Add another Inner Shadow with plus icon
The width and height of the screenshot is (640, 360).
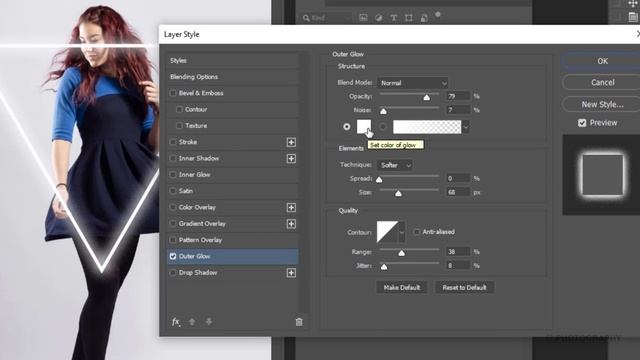pos(291,158)
